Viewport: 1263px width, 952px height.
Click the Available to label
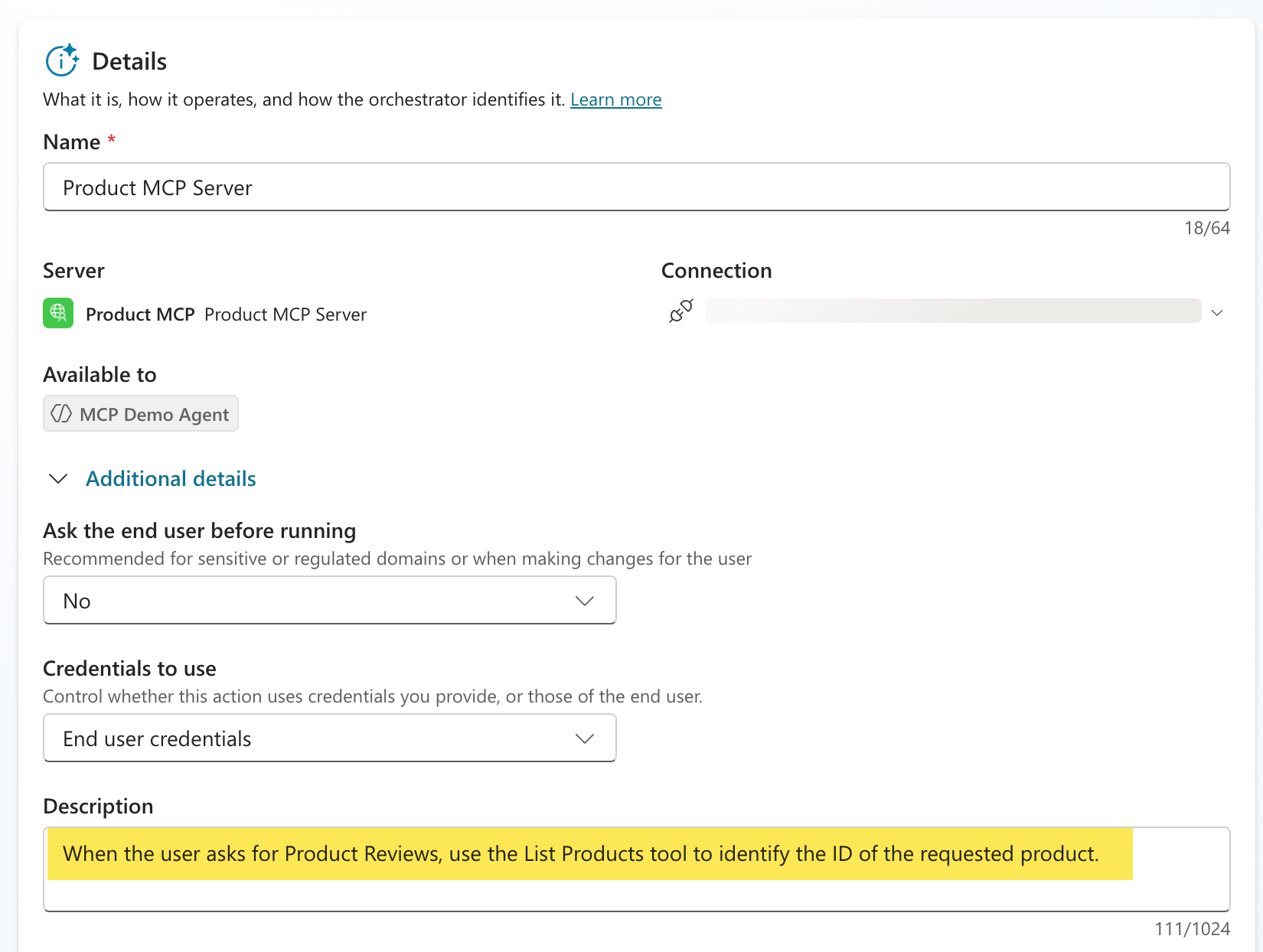pos(100,375)
